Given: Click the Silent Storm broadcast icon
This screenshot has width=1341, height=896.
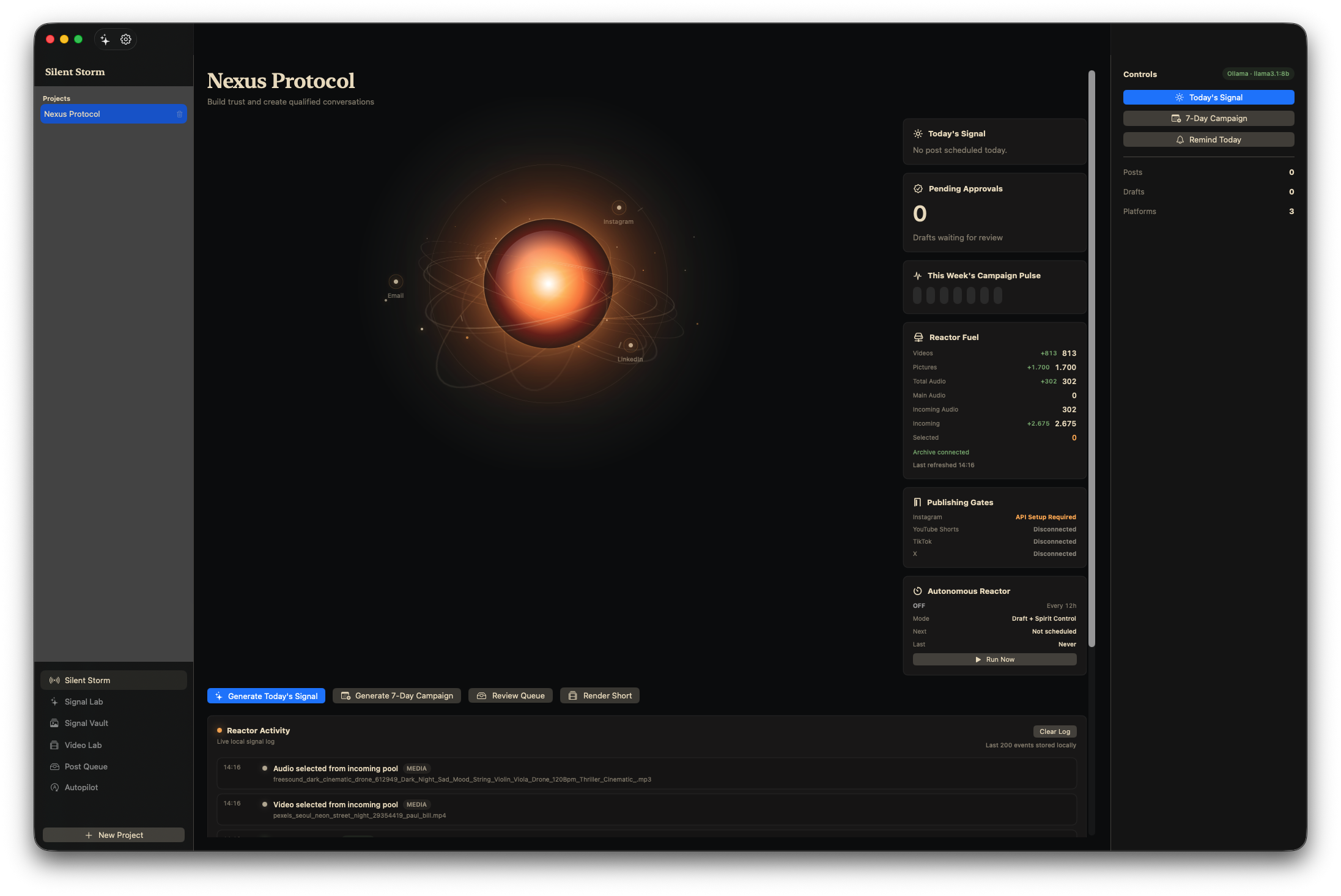Looking at the screenshot, I should [x=54, y=681].
